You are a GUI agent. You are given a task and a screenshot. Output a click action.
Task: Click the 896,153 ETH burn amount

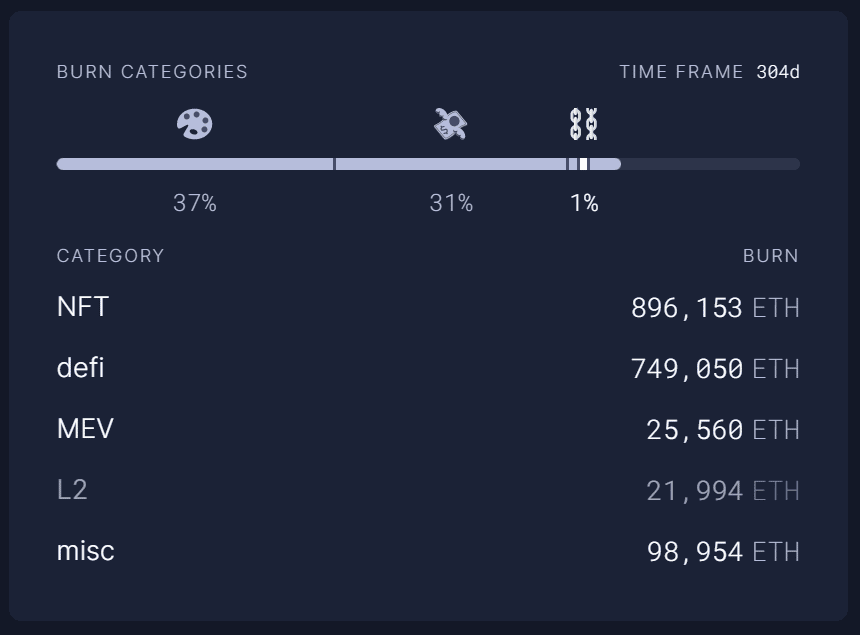(715, 308)
